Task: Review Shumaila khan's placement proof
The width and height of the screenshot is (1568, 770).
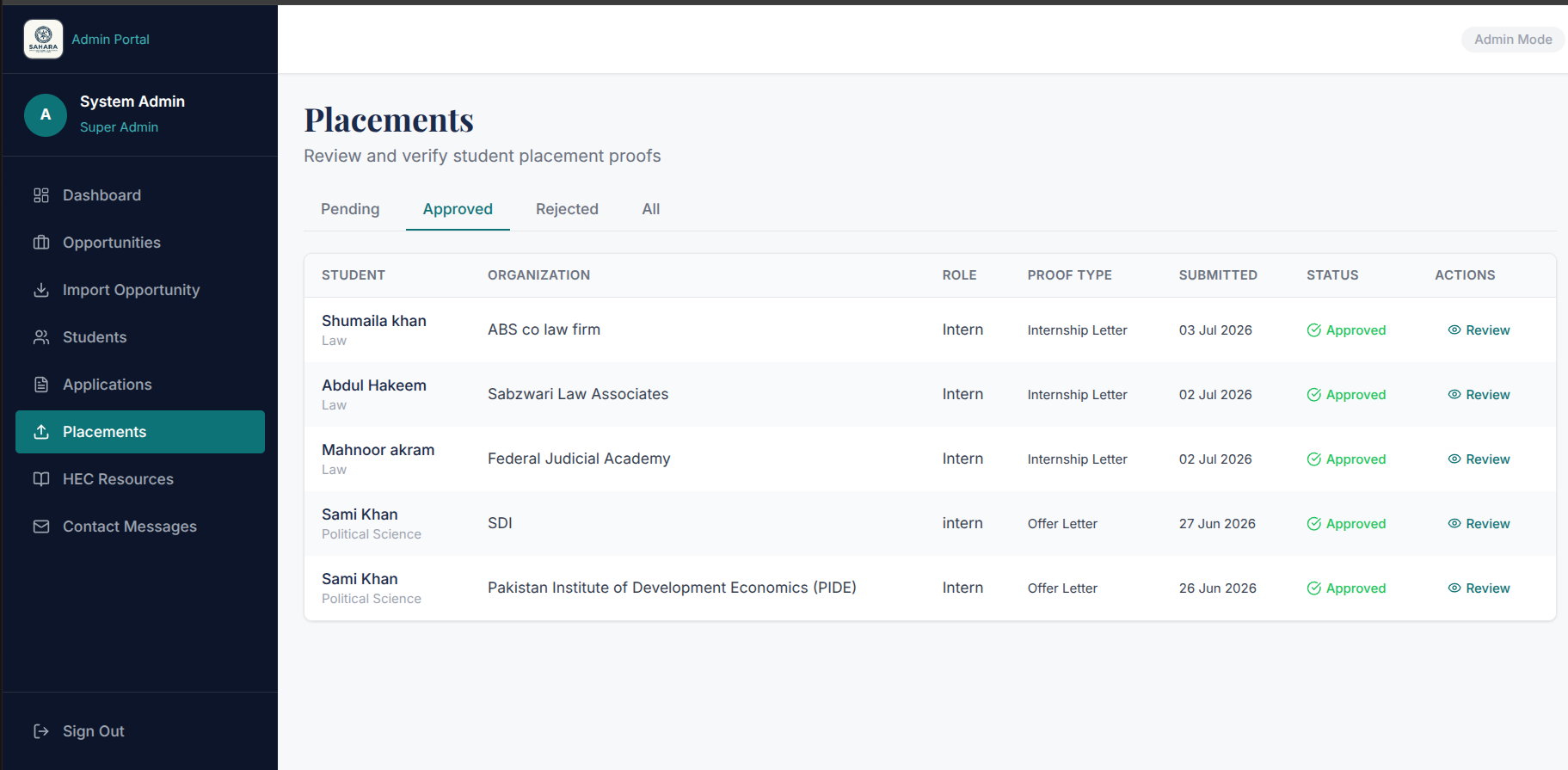Action: pyautogui.click(x=1479, y=330)
